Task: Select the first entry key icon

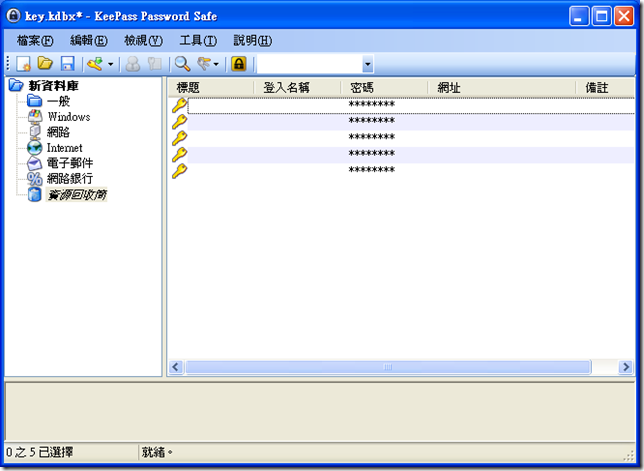Action: click(x=179, y=105)
